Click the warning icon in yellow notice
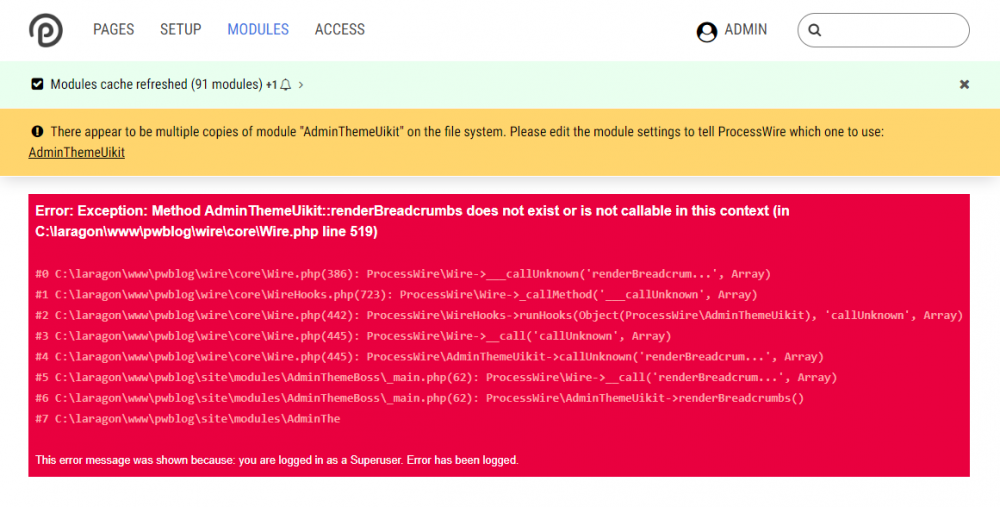The height and width of the screenshot is (507, 1000). click(x=37, y=132)
